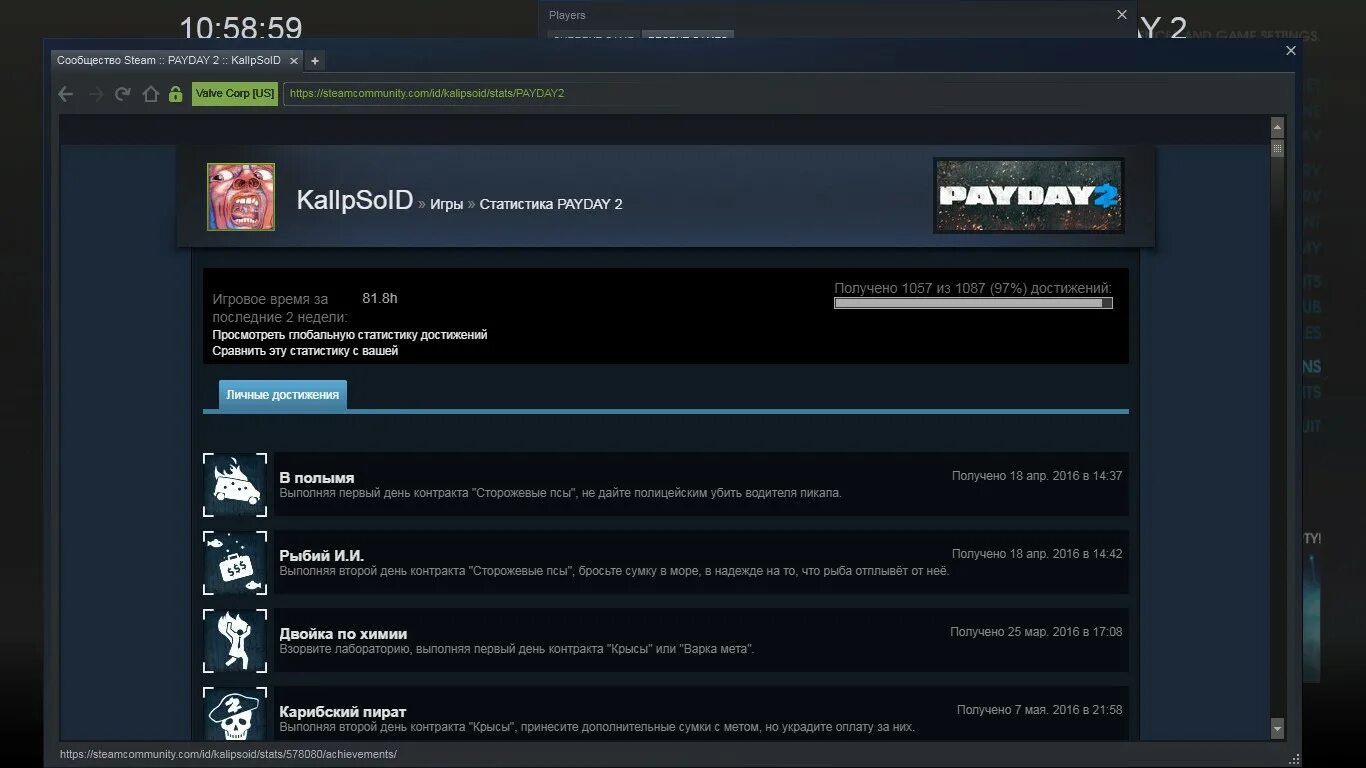Click the Valve Corp [US] certificate badge
Screen dimensions: 1366x768
(235, 93)
